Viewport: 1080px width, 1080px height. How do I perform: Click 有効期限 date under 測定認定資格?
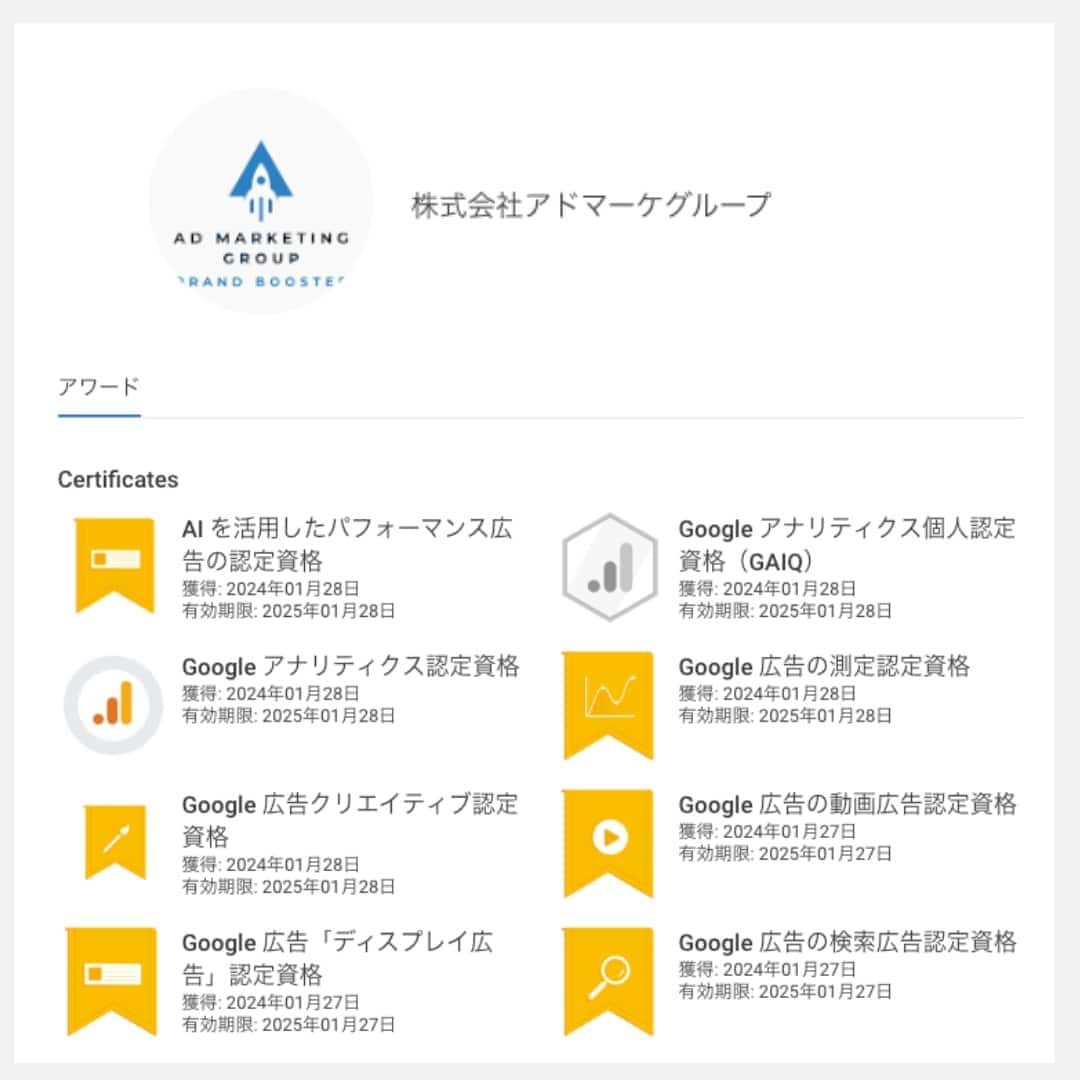[785, 716]
